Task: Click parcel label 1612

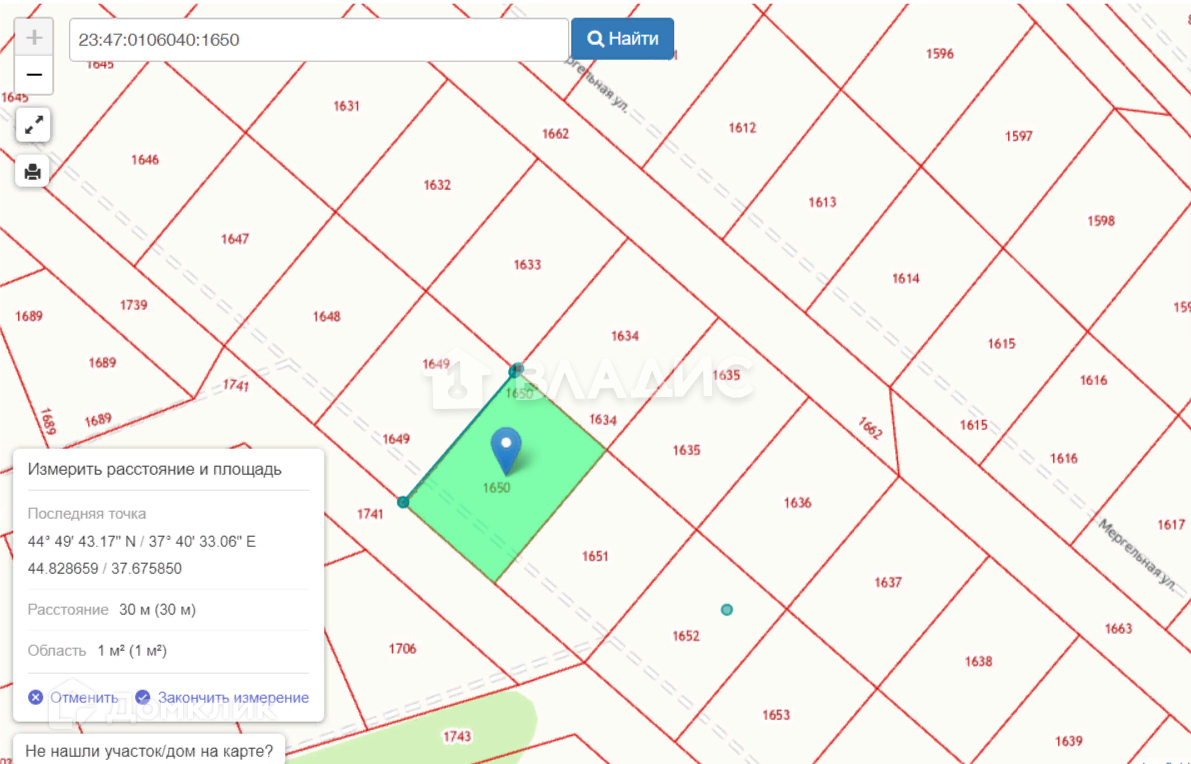Action: 742,128
